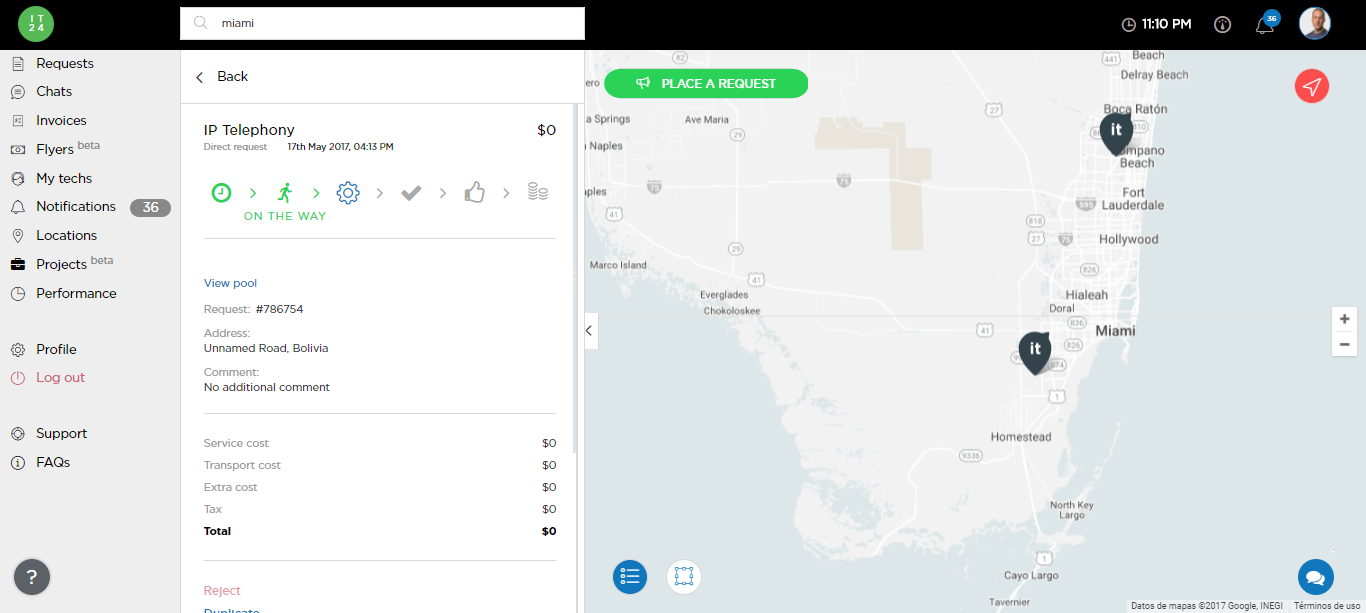Click the Invoices icon
Screen dimensions: 1366x613
[x=17, y=120]
